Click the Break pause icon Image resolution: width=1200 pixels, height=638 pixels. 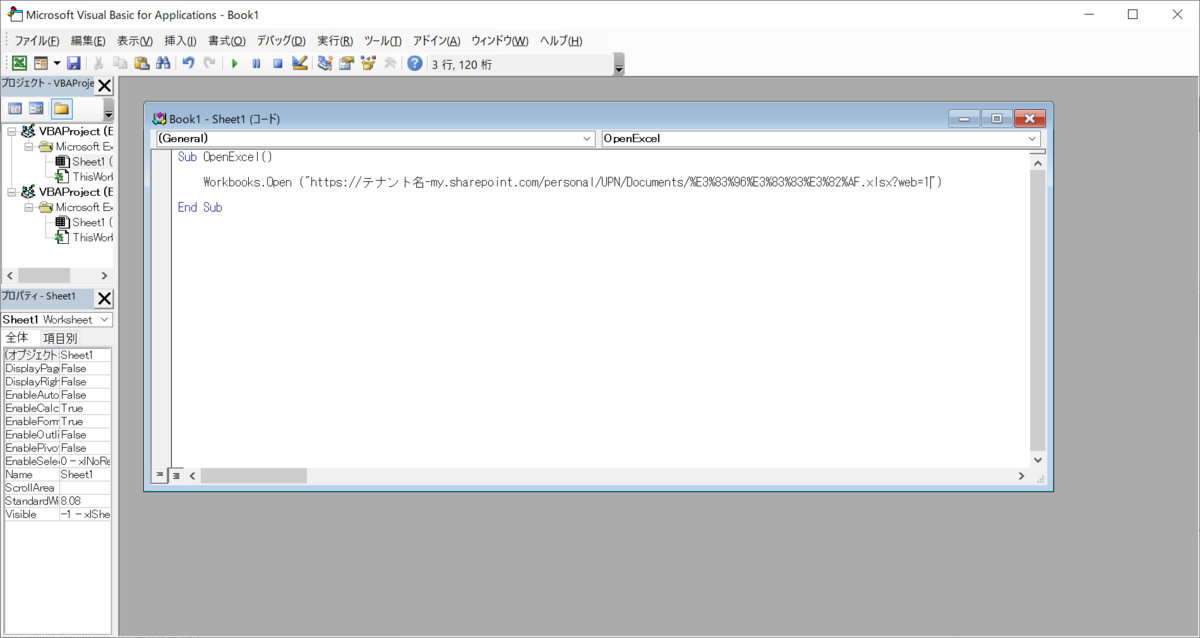[x=256, y=63]
